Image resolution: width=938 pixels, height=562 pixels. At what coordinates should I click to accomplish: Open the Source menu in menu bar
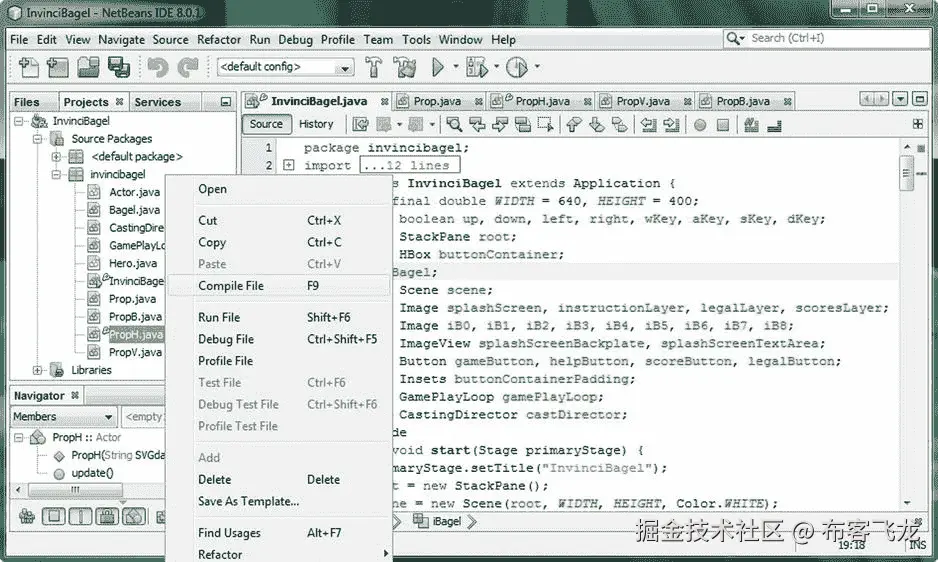click(170, 40)
